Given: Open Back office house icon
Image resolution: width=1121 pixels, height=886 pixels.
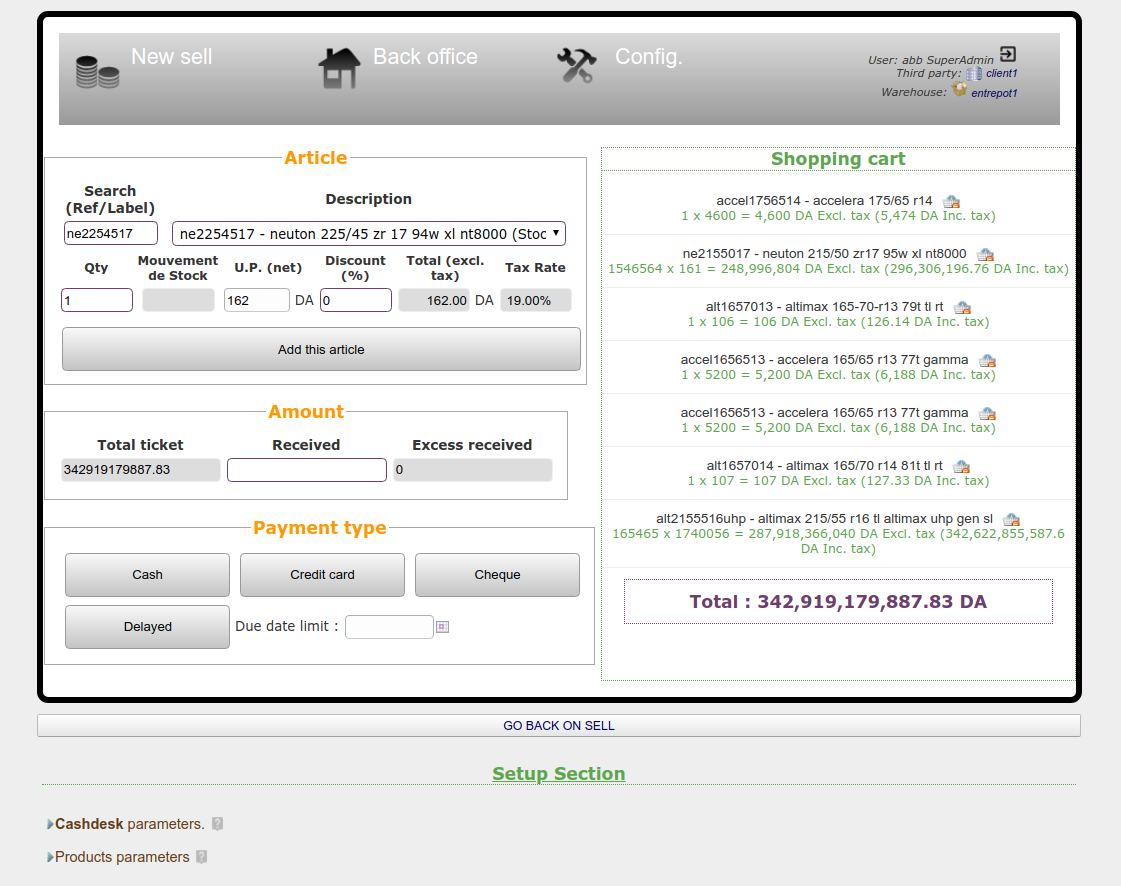Looking at the screenshot, I should pyautogui.click(x=339, y=69).
